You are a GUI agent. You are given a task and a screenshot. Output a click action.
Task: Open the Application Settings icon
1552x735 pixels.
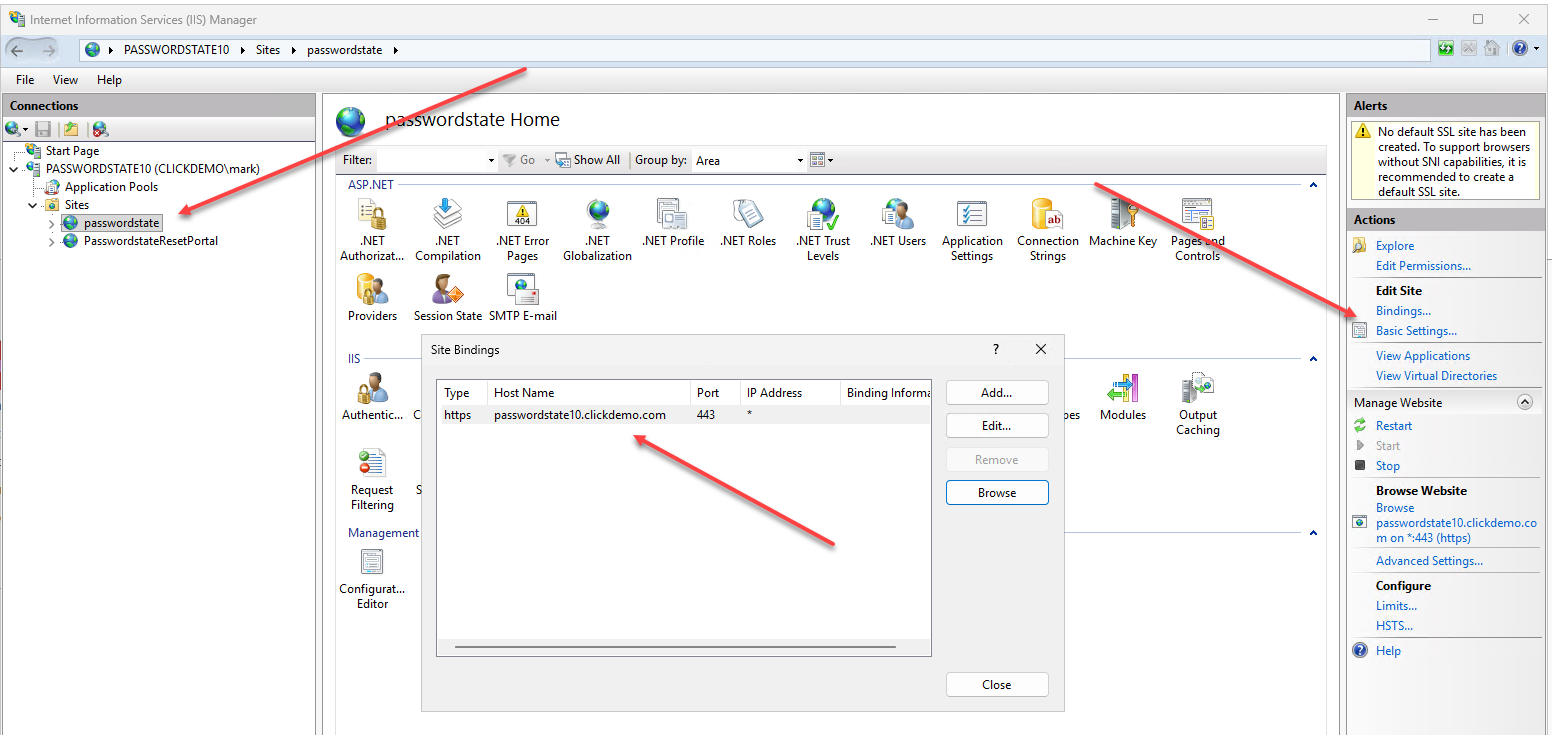[972, 214]
